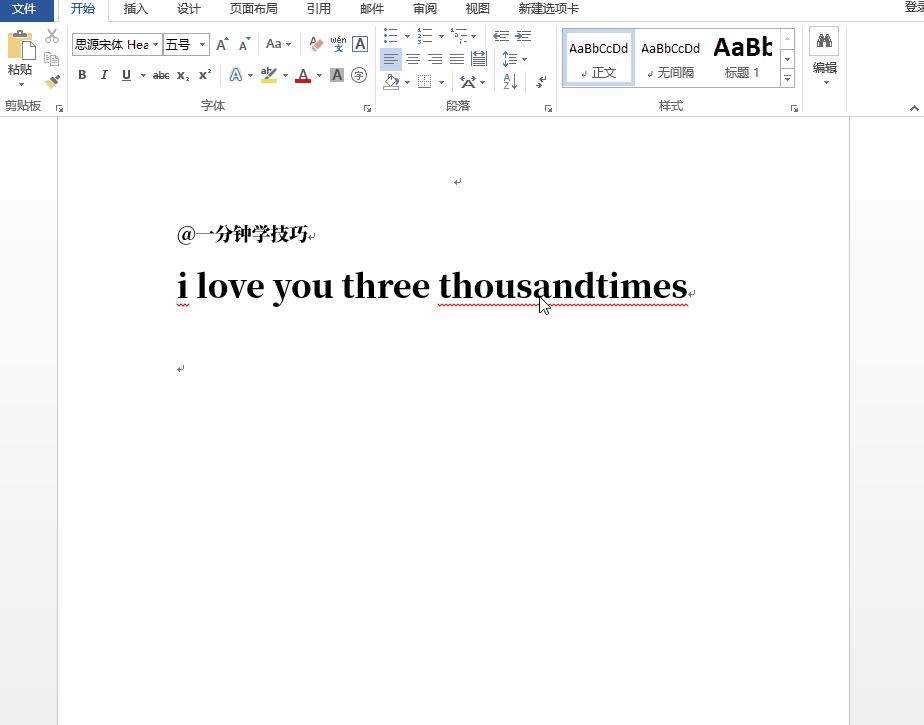
Task: Apply character shading gray A icon
Action: [336, 75]
